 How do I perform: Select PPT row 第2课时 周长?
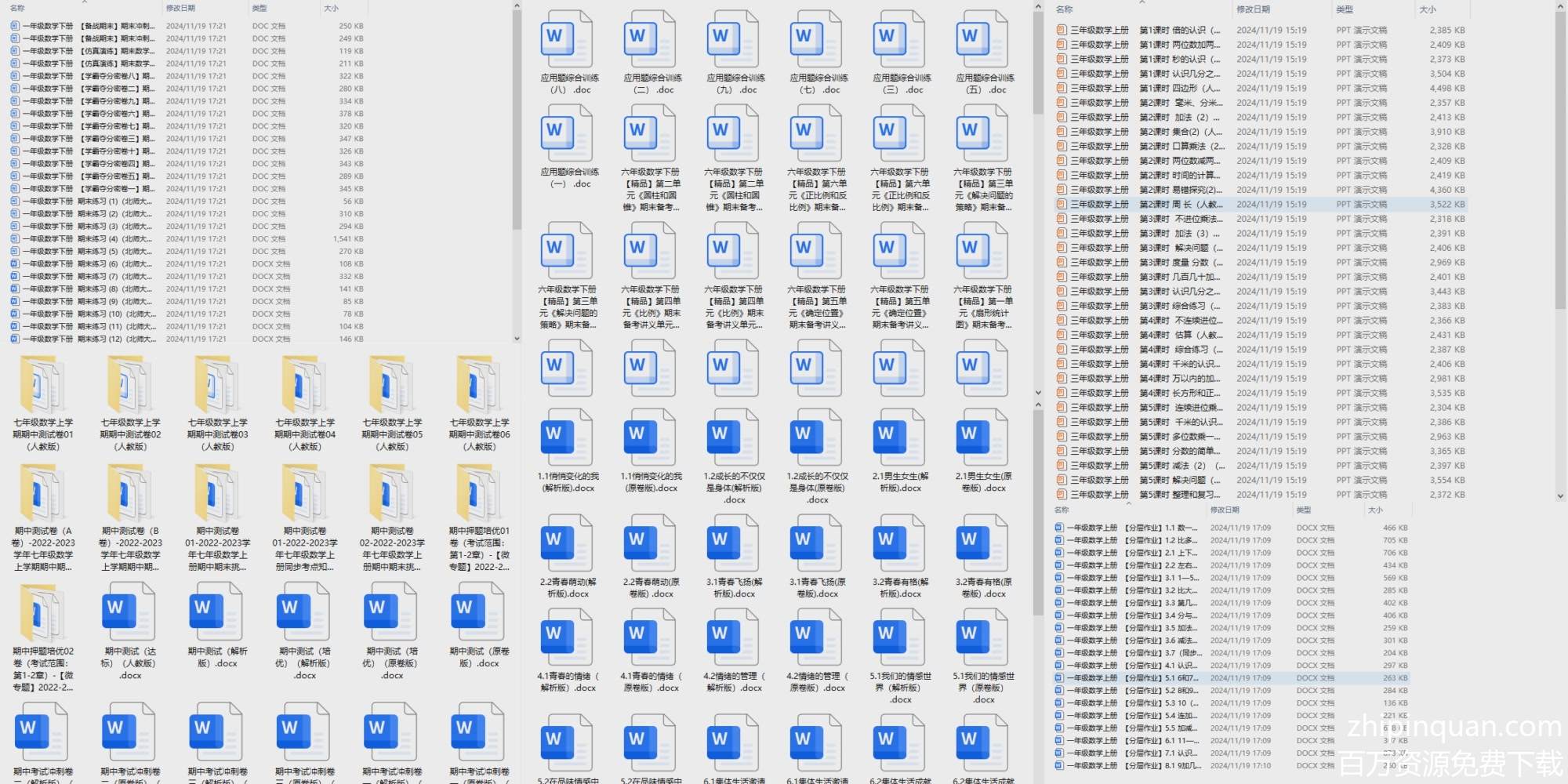[1176, 205]
